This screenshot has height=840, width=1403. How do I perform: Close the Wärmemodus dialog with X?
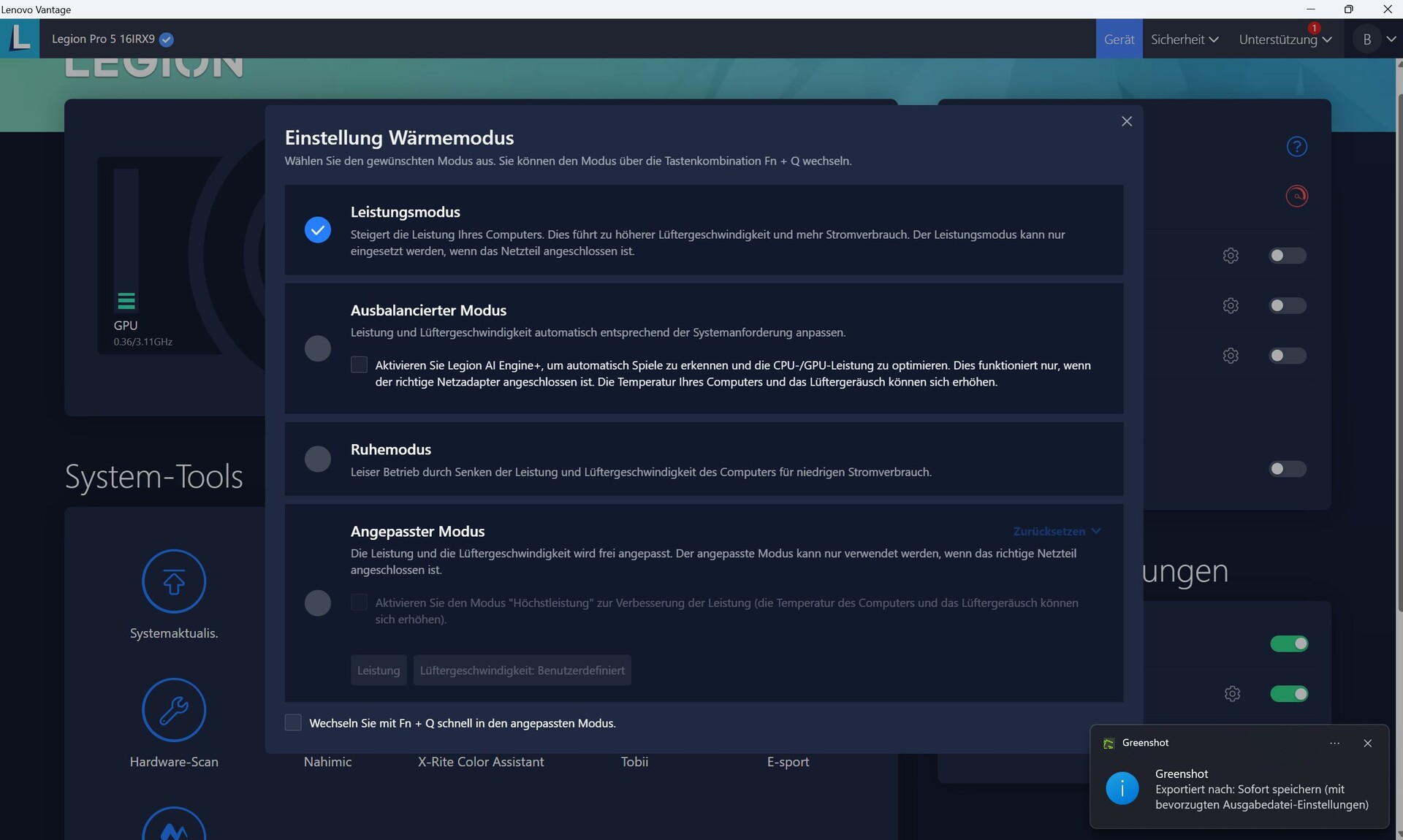point(1126,121)
